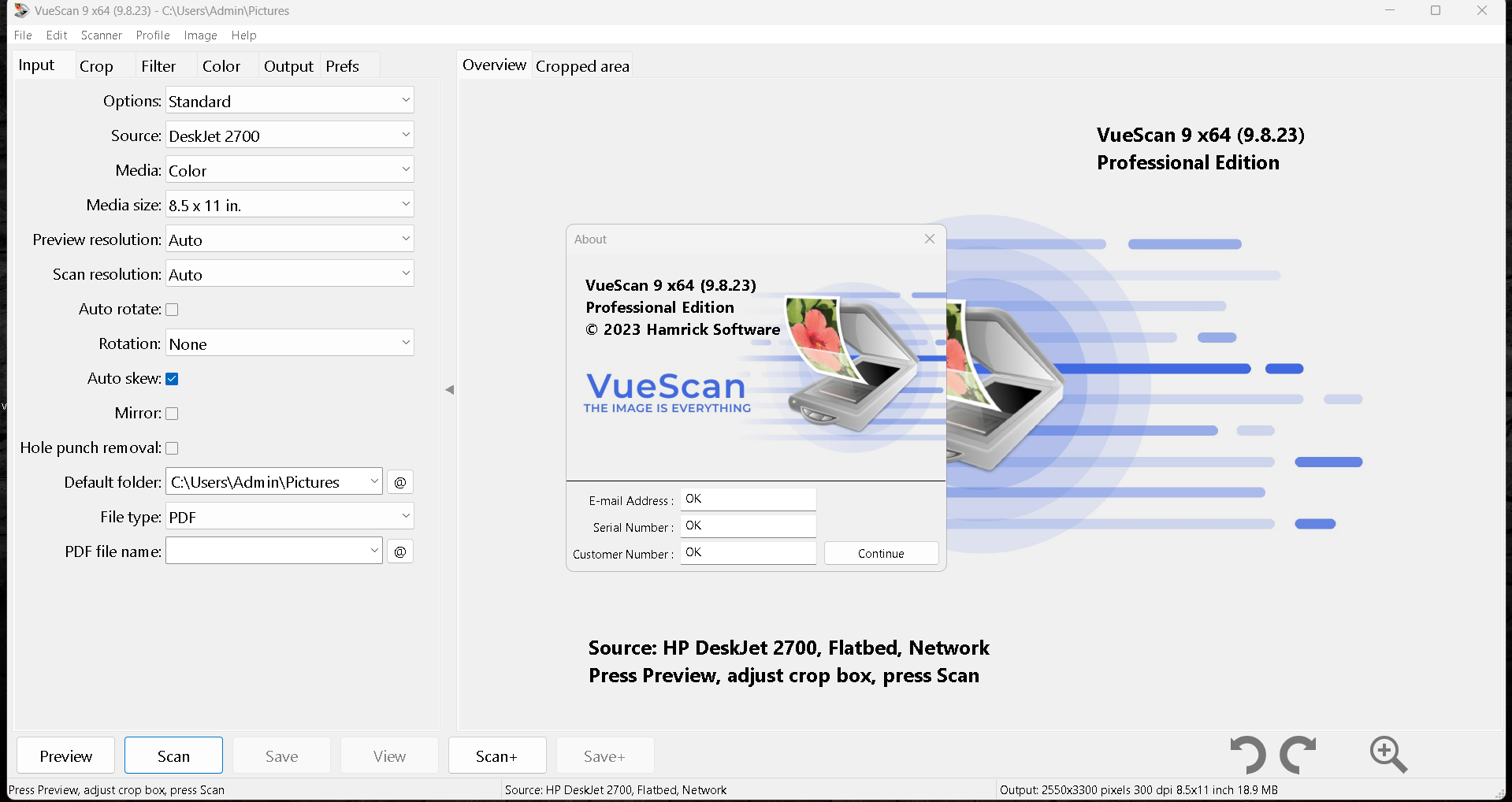Click the E-mail Address field
Screen dimensions: 1512x802
point(749,499)
